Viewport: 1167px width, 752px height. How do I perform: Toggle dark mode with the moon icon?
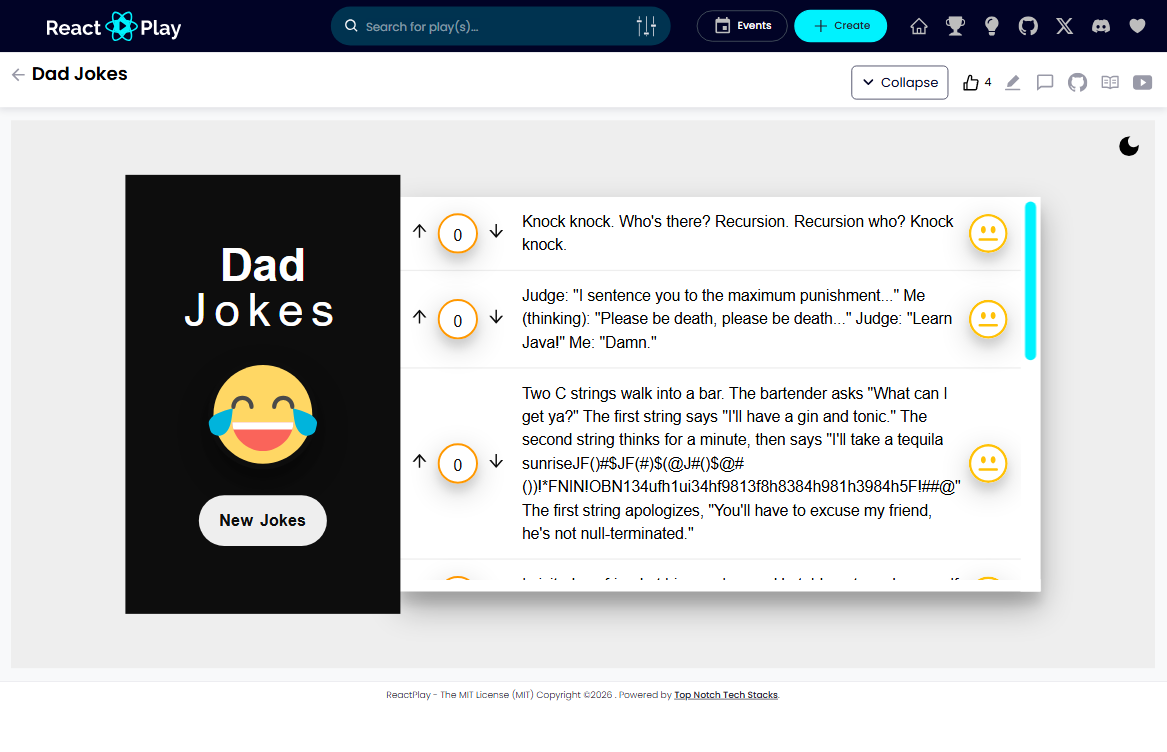click(1129, 146)
